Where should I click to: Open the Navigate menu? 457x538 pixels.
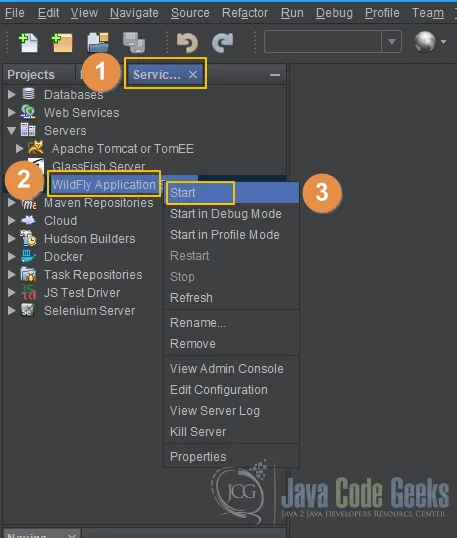(134, 13)
